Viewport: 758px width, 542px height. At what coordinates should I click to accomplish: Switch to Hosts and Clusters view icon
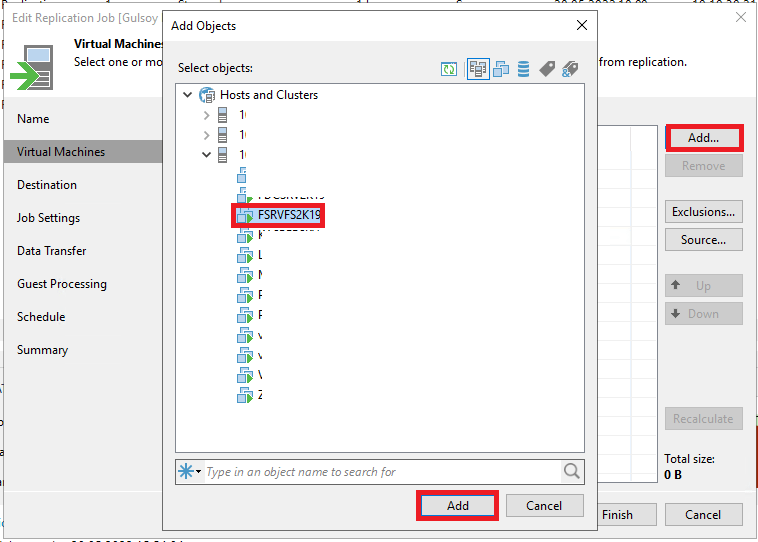[x=478, y=69]
